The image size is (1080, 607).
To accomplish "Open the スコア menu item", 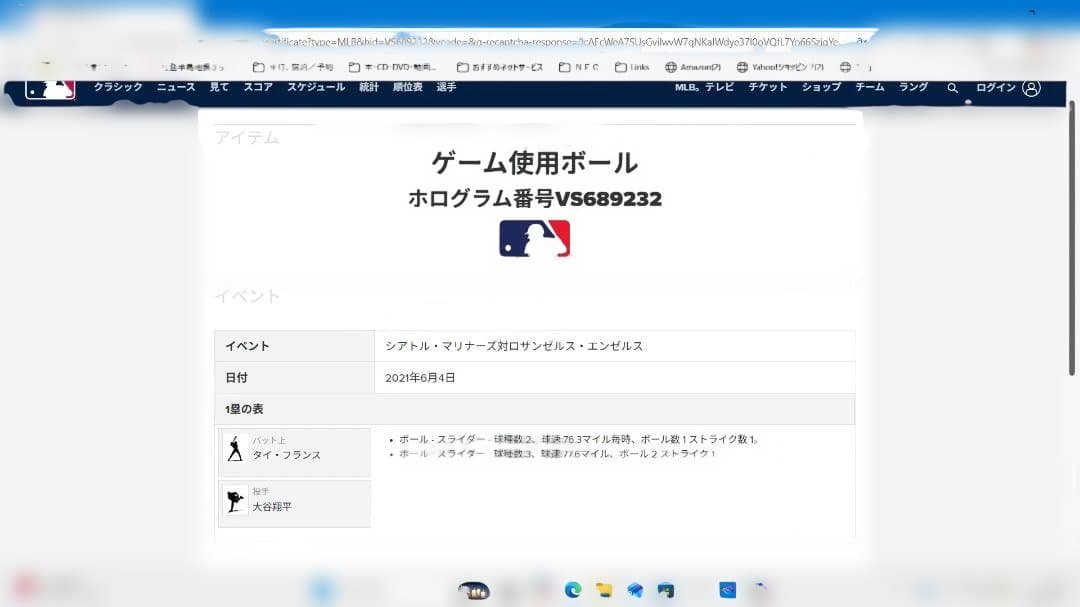I will pyautogui.click(x=258, y=87).
